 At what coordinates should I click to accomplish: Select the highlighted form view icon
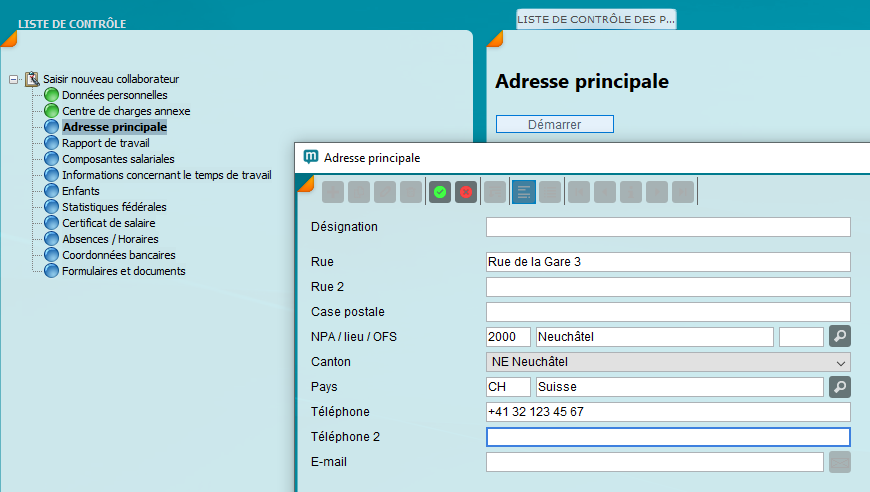[x=524, y=192]
